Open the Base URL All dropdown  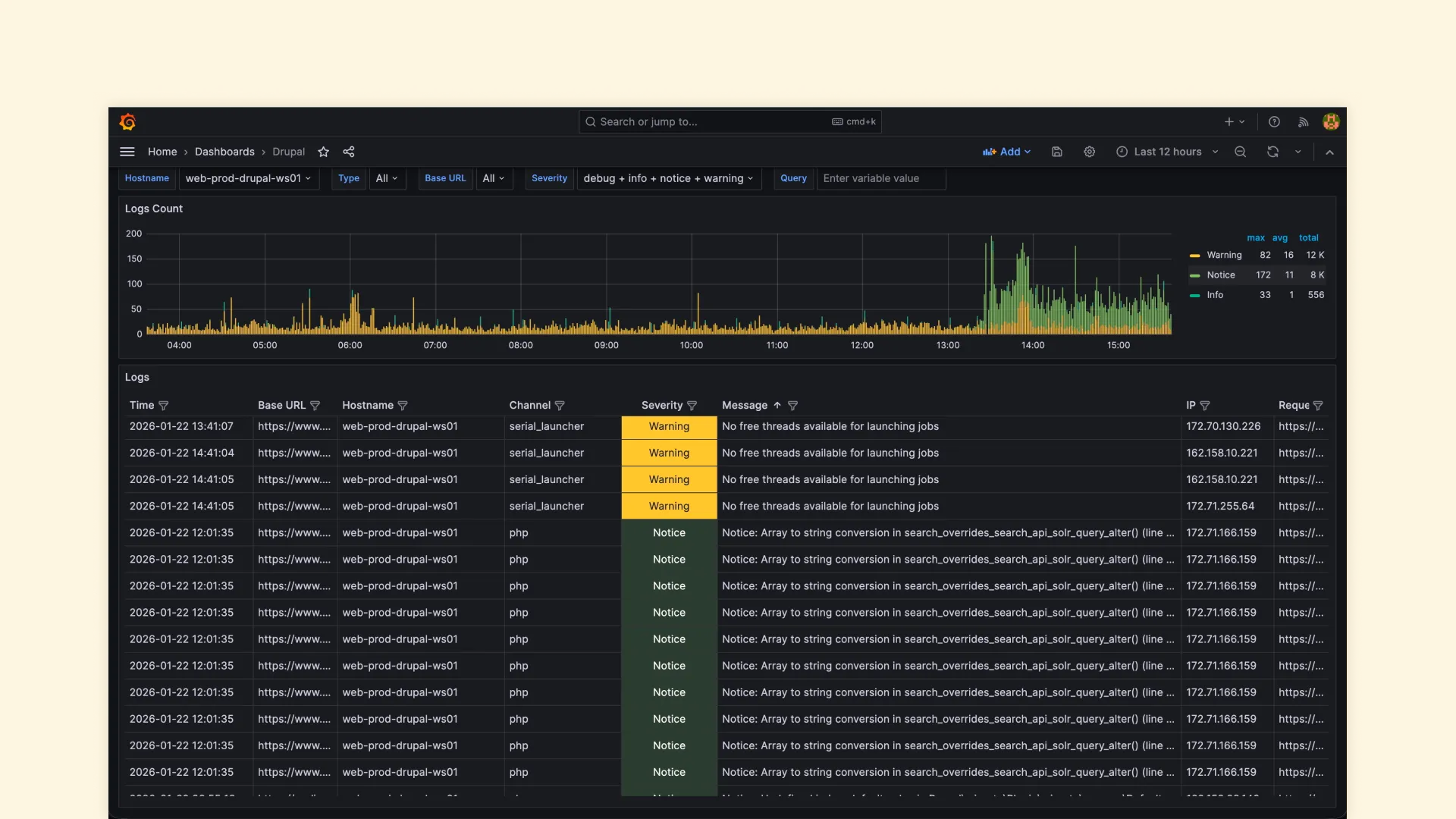pos(494,179)
